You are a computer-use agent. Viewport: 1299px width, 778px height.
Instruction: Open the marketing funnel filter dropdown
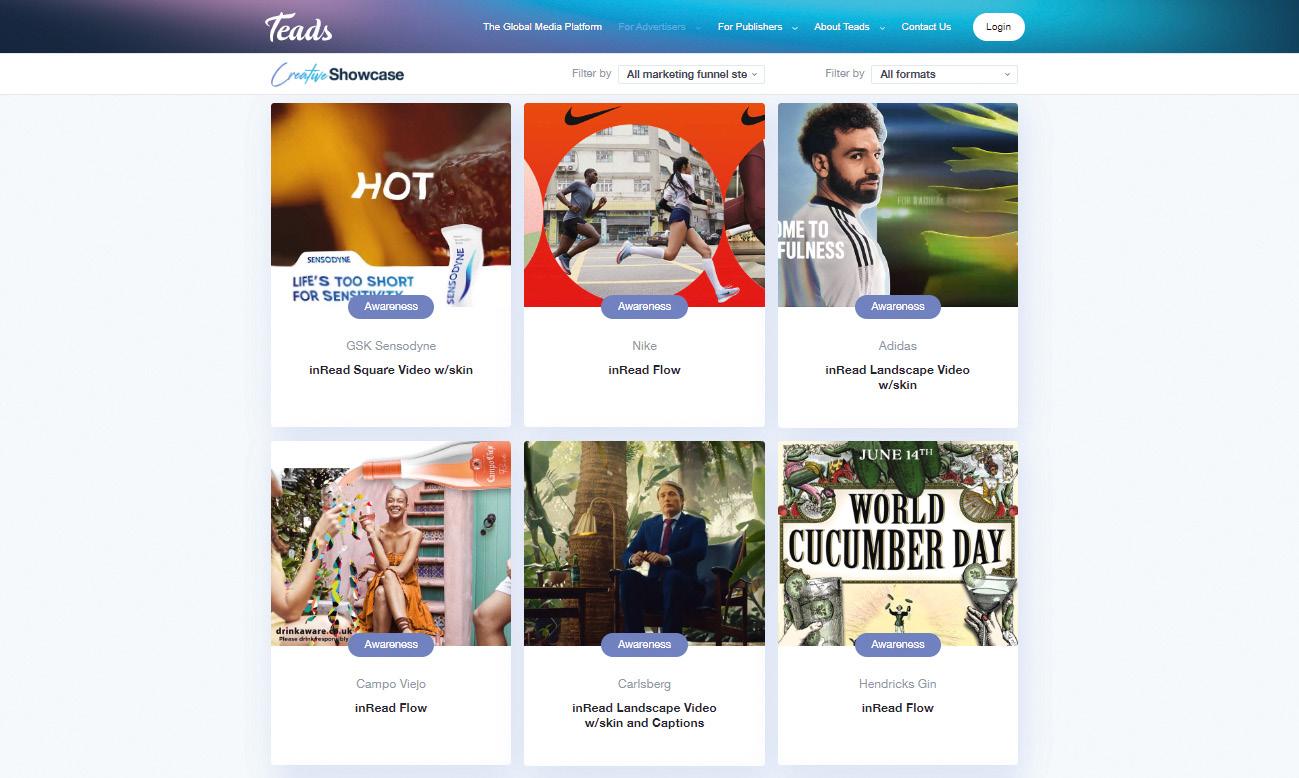point(691,74)
